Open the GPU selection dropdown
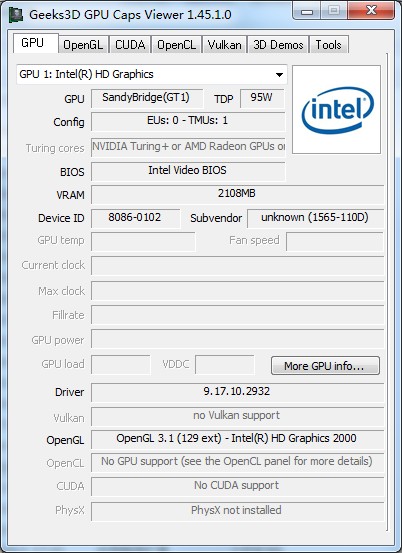Image resolution: width=402 pixels, height=553 pixels. point(152,74)
